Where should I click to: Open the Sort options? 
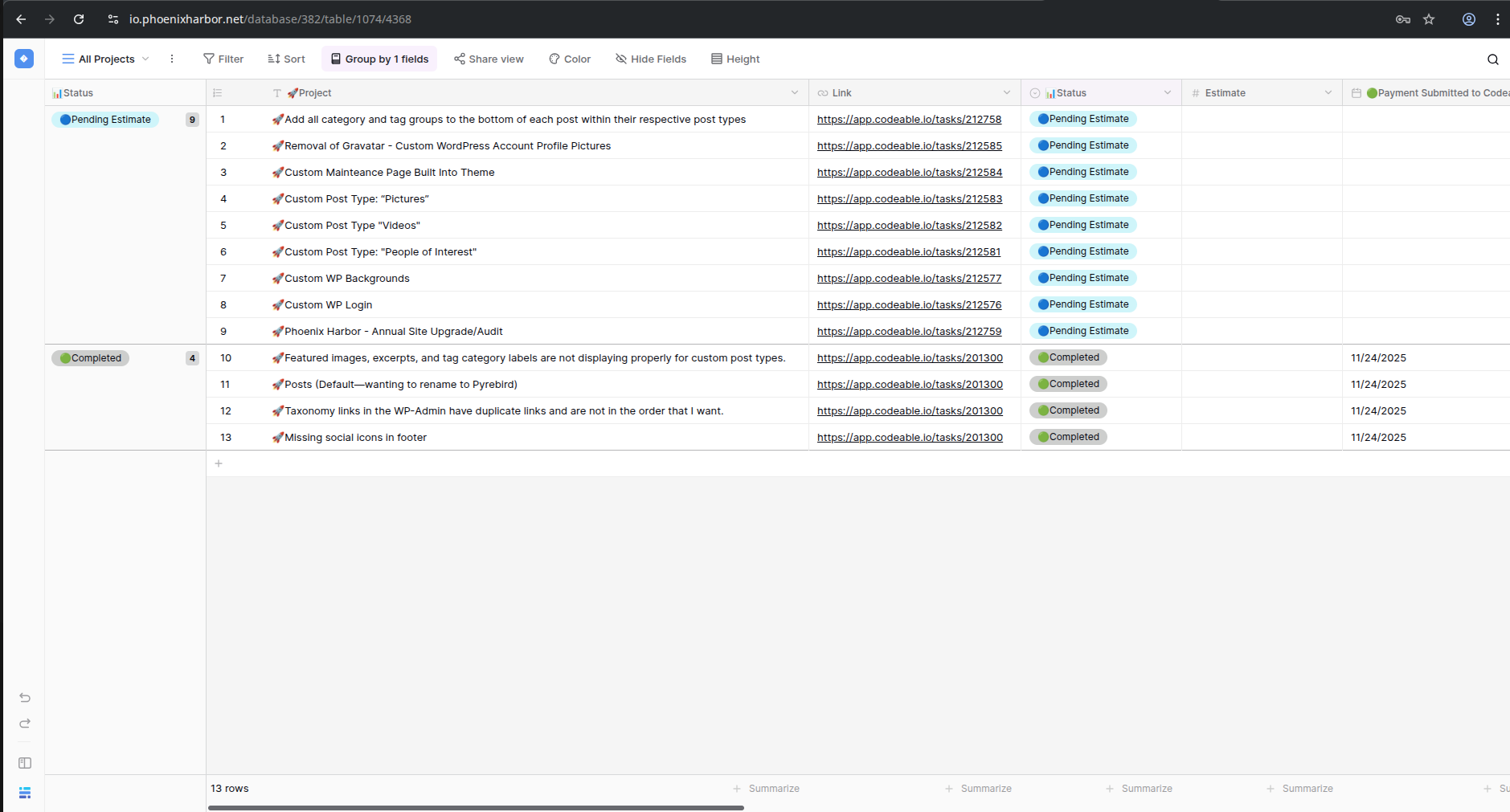[x=287, y=59]
